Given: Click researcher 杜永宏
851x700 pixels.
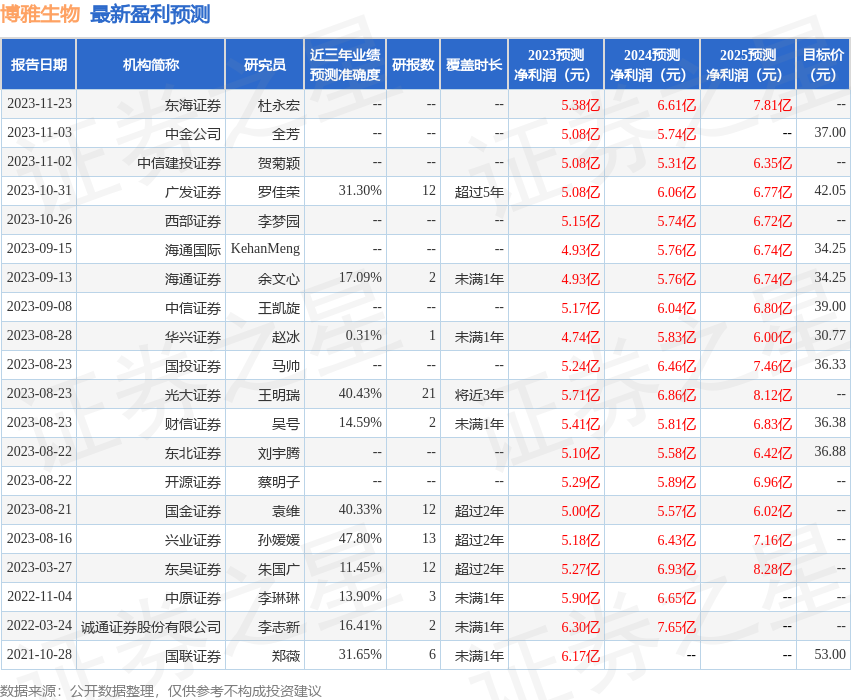Looking at the screenshot, I should point(278,105).
